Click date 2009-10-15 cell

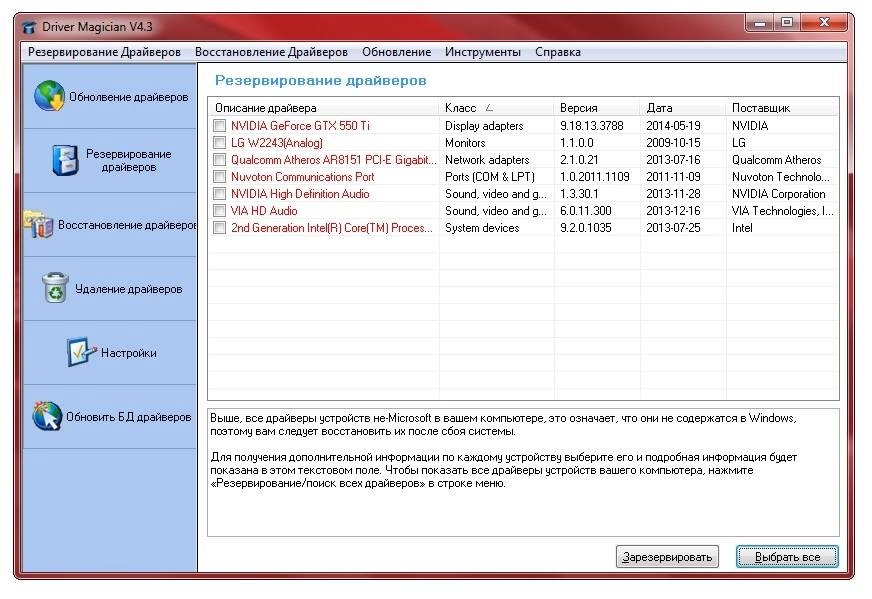click(x=673, y=143)
